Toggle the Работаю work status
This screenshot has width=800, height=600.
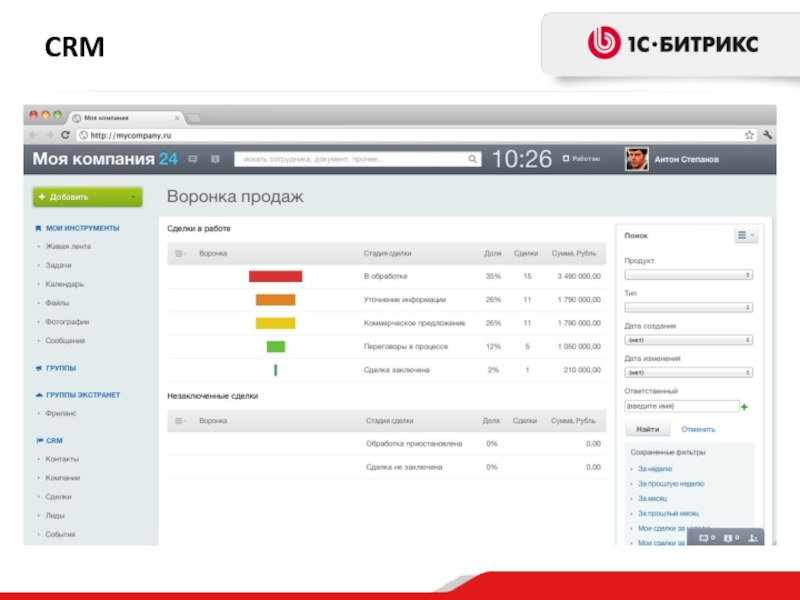581,159
